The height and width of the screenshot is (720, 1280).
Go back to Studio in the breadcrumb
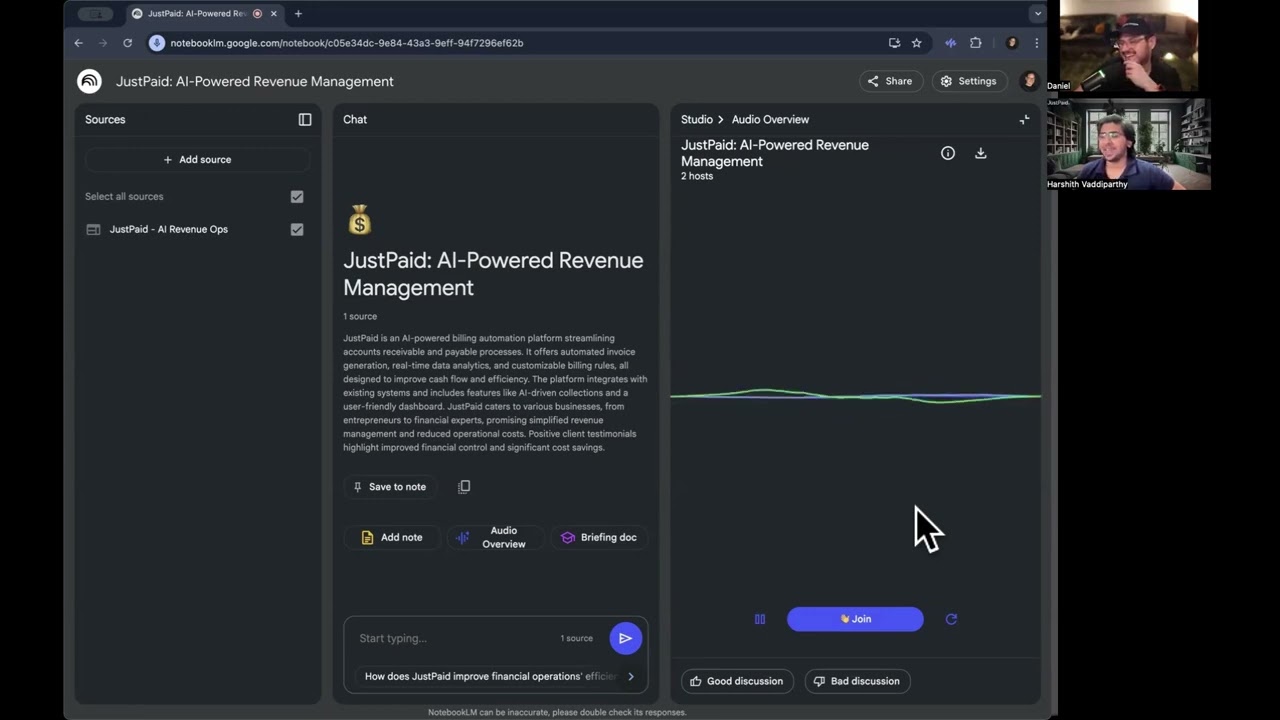697,119
